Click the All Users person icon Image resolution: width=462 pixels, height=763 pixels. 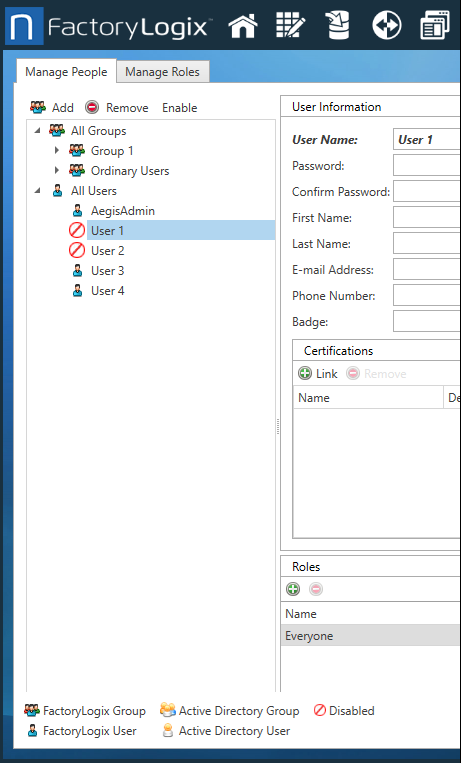tap(57, 191)
